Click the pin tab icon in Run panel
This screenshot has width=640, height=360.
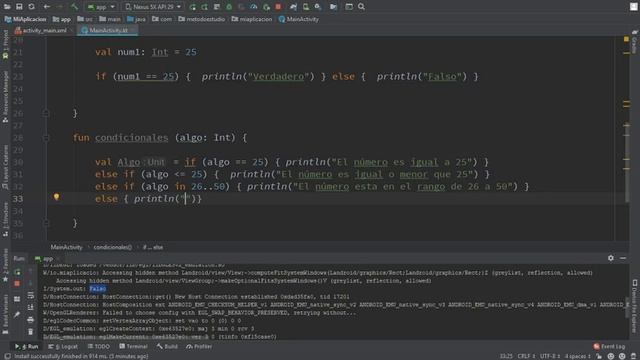pyautogui.click(x=17, y=314)
